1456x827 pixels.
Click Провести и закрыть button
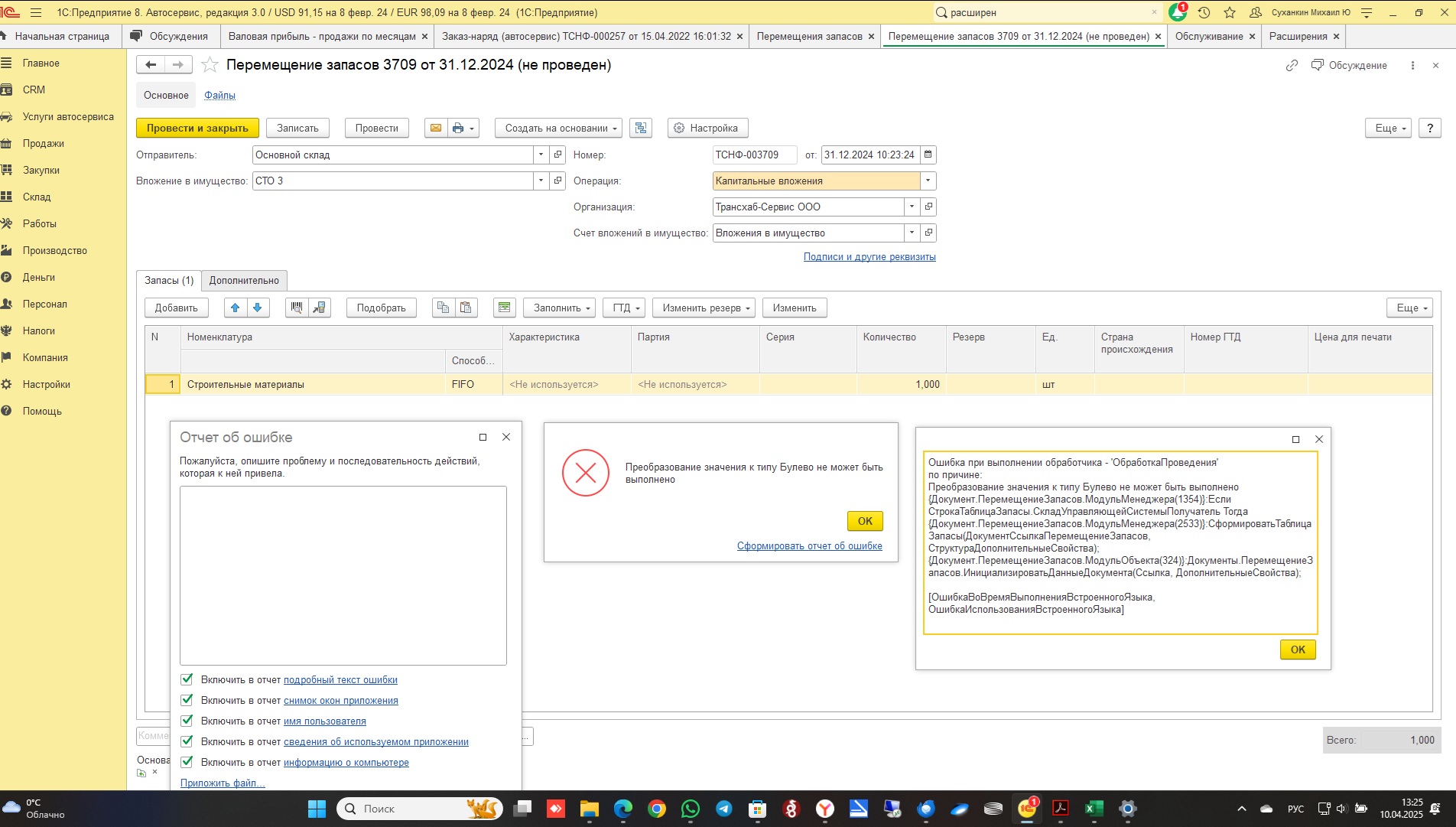click(x=197, y=128)
